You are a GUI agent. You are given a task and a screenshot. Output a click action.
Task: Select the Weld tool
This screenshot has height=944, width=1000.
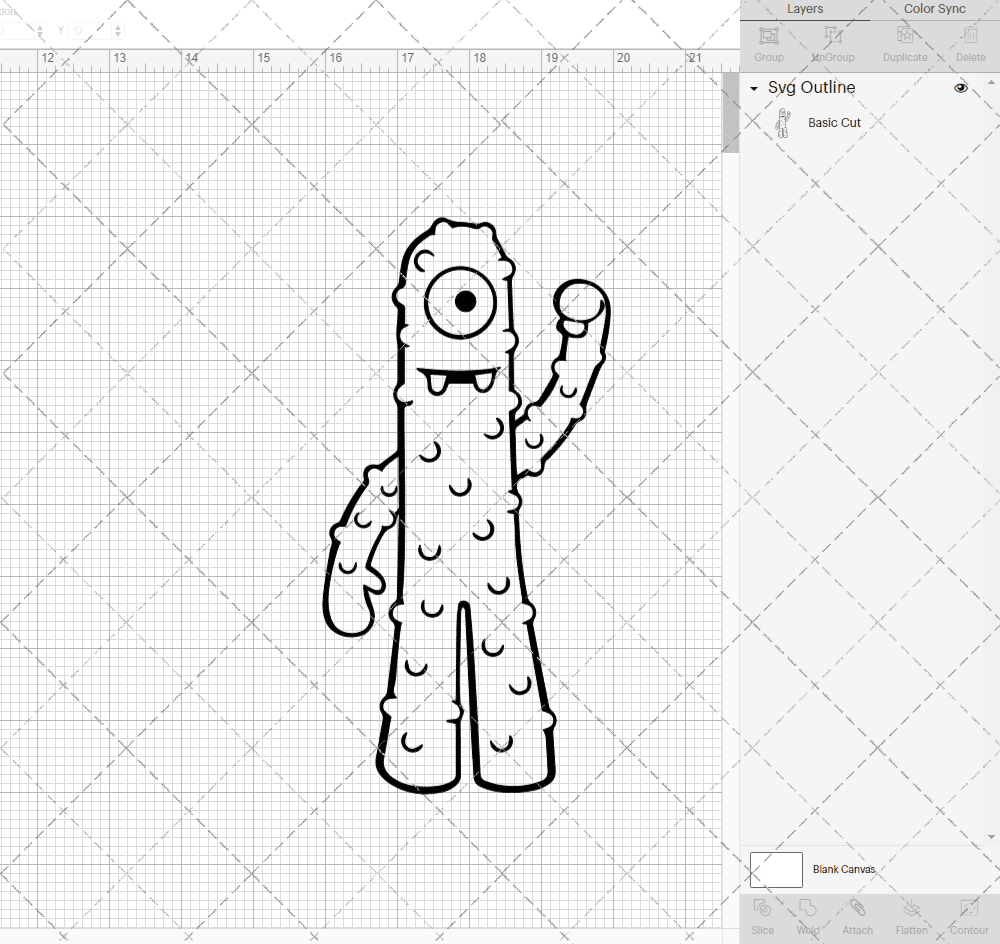pos(808,914)
